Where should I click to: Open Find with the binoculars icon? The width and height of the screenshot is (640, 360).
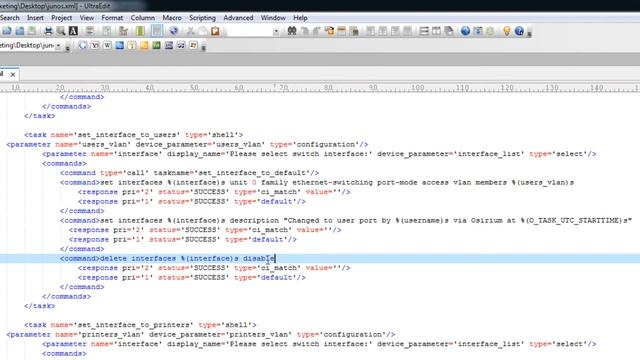point(292,31)
